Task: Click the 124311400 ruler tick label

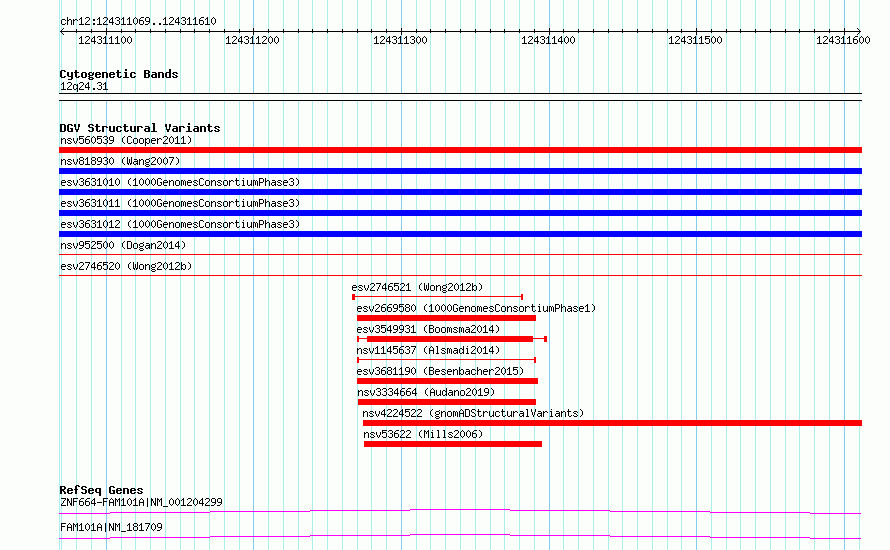Action: (x=548, y=40)
